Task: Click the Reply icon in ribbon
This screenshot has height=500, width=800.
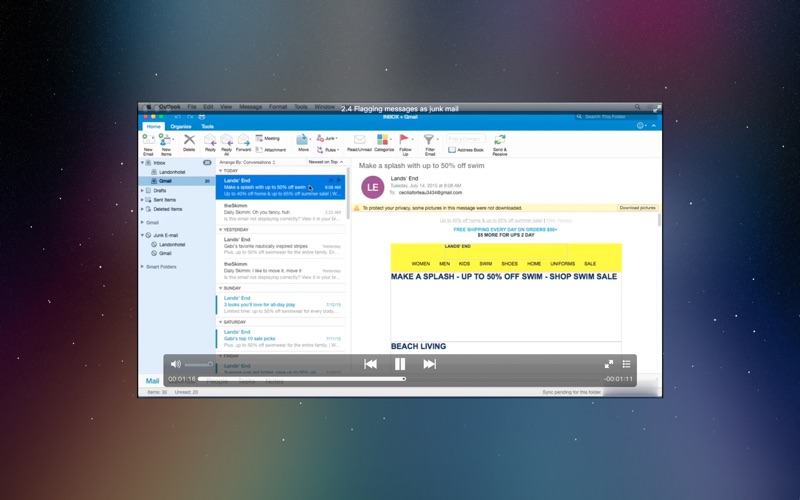Action: tap(210, 140)
